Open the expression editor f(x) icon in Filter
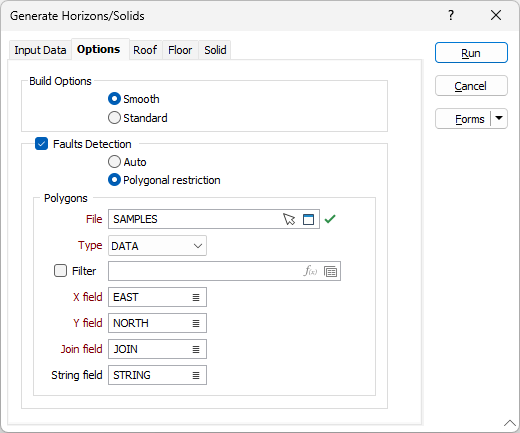 (x=310, y=271)
